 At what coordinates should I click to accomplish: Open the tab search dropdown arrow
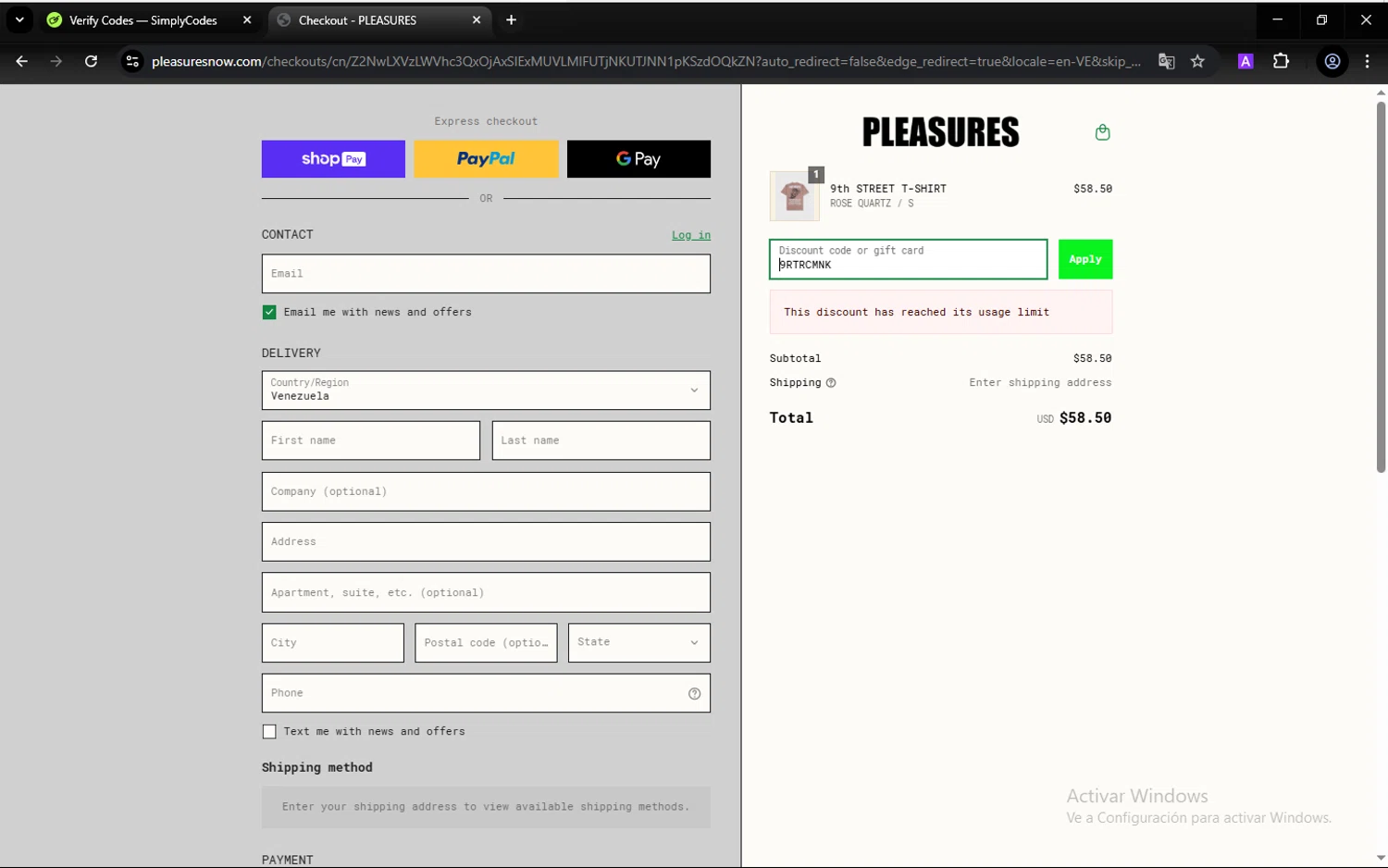[19, 19]
